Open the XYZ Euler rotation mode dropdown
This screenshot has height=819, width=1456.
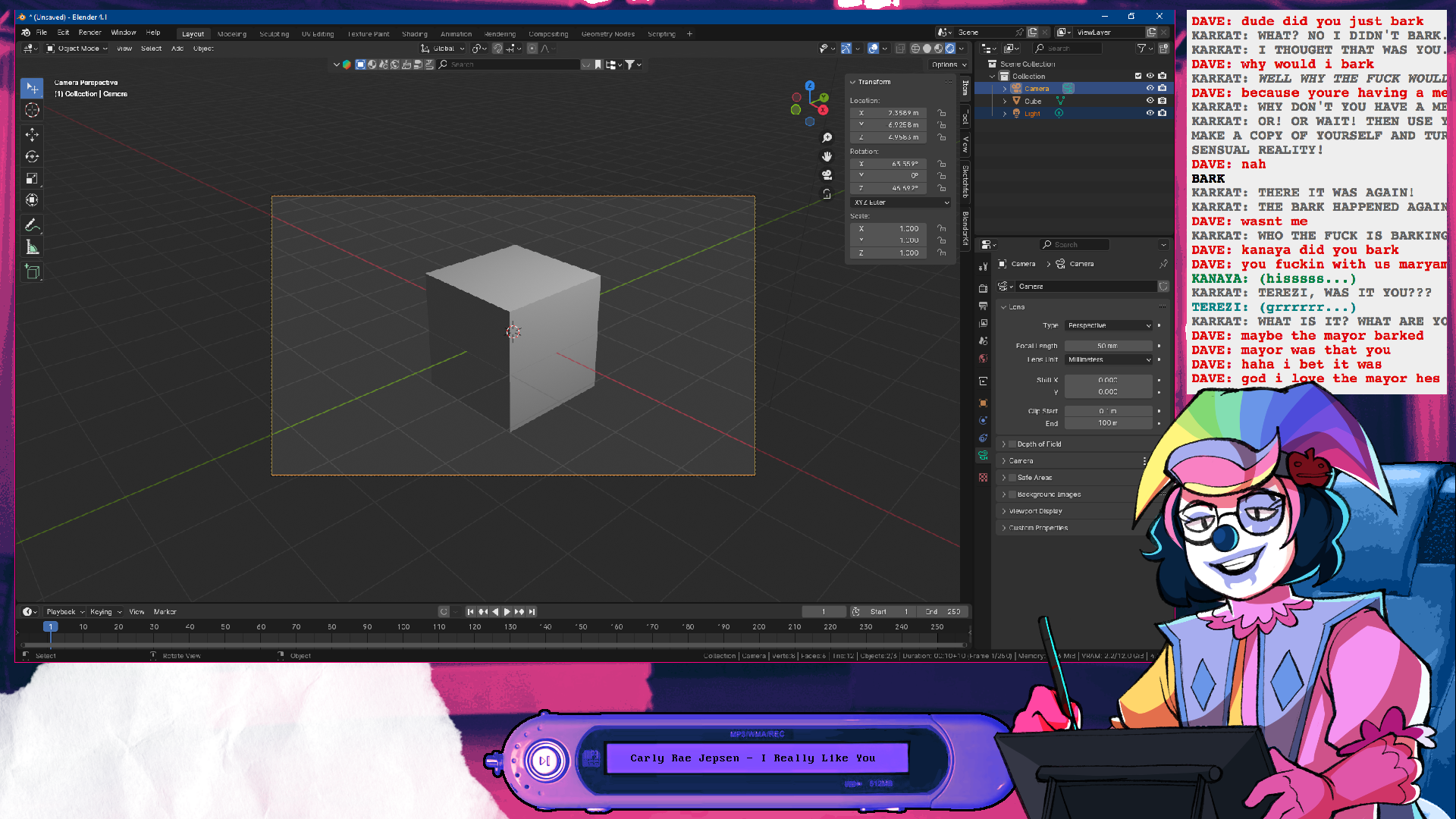(x=901, y=202)
